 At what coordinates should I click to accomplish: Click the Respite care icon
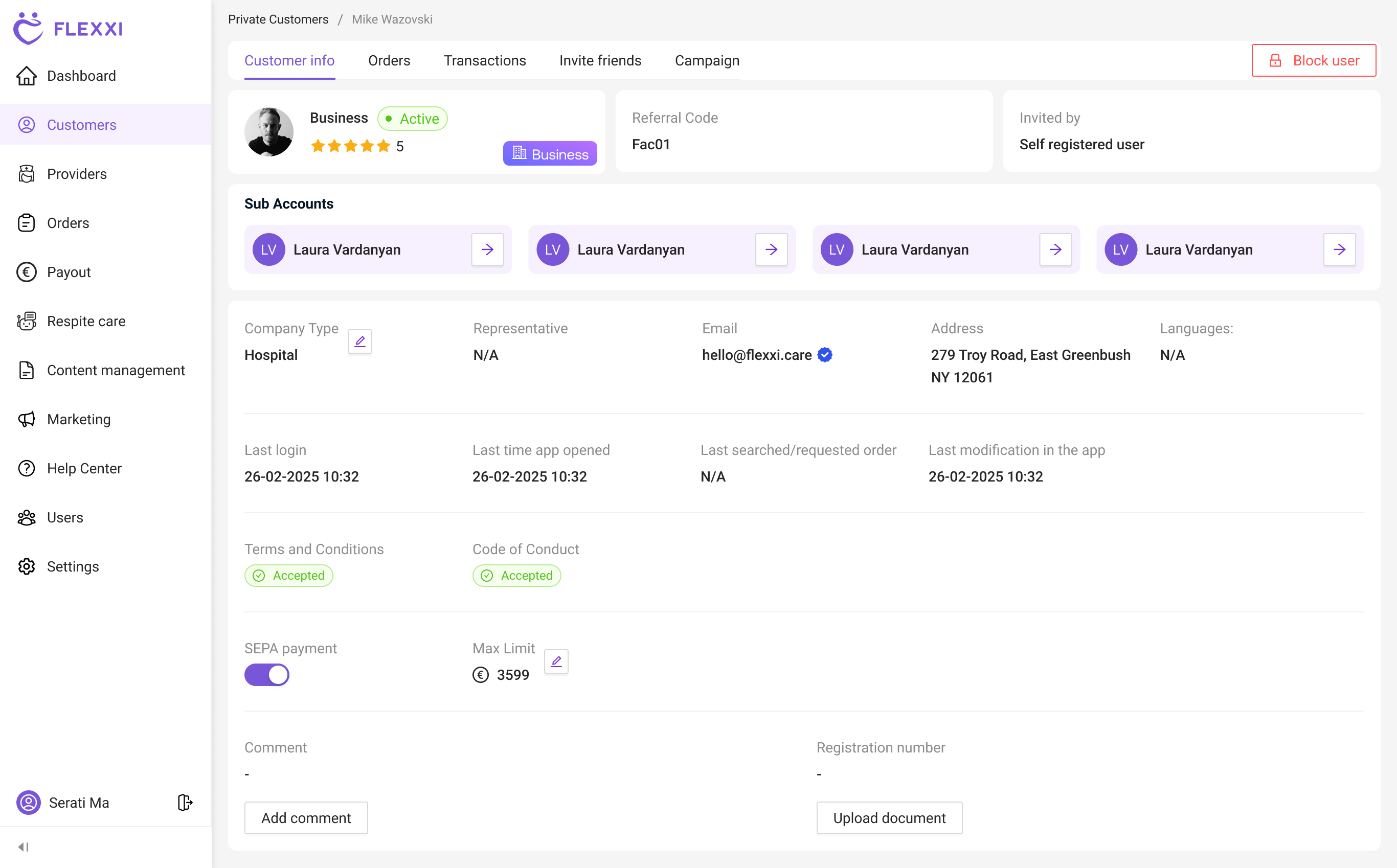coord(27,321)
